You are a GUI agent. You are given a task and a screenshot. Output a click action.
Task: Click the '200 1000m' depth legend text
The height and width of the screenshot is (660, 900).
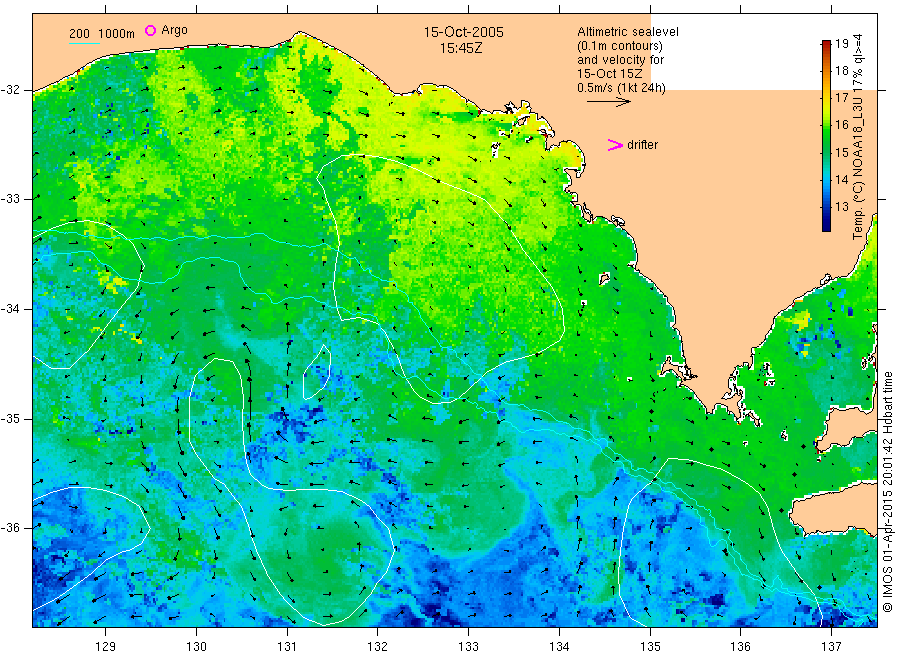(x=102, y=34)
